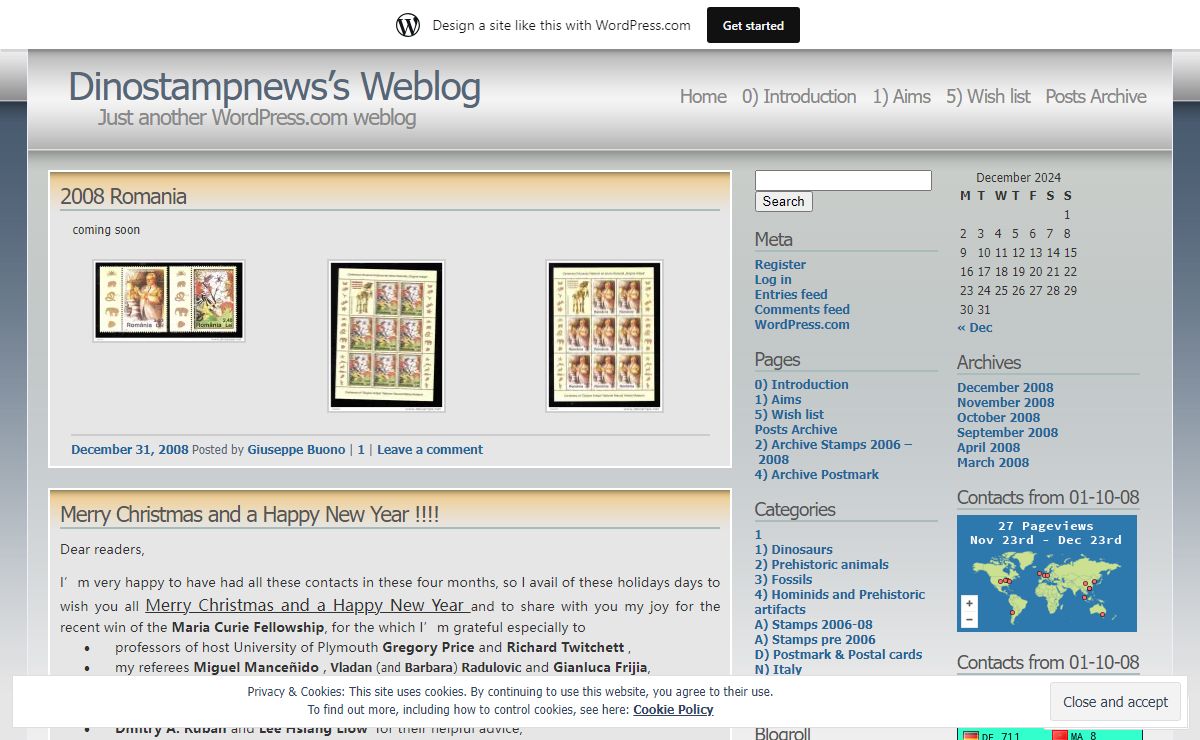
Task: Select 4) Hominids and Prehistoric artifacts category
Action: click(840, 602)
